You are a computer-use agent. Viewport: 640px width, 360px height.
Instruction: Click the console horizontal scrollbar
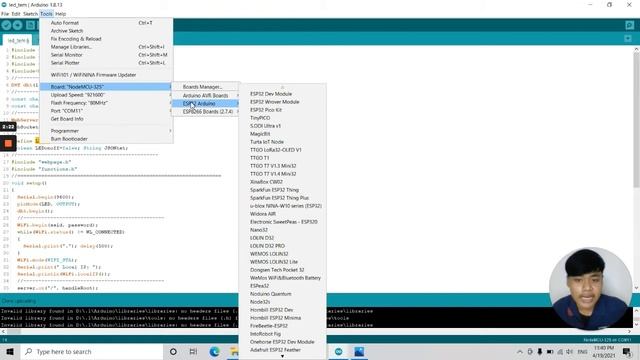pos(316,331)
